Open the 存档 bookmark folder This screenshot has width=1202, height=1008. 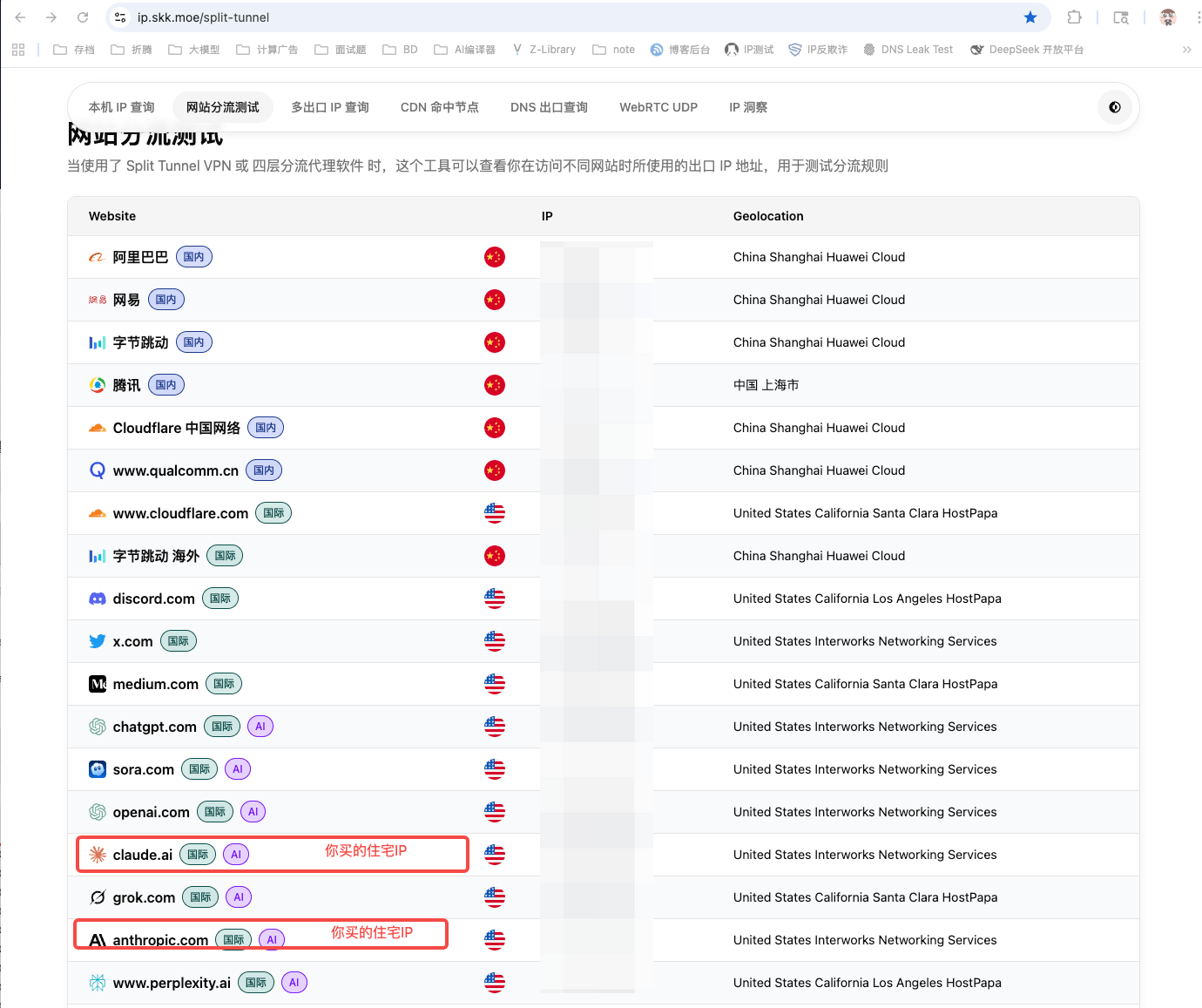(74, 50)
